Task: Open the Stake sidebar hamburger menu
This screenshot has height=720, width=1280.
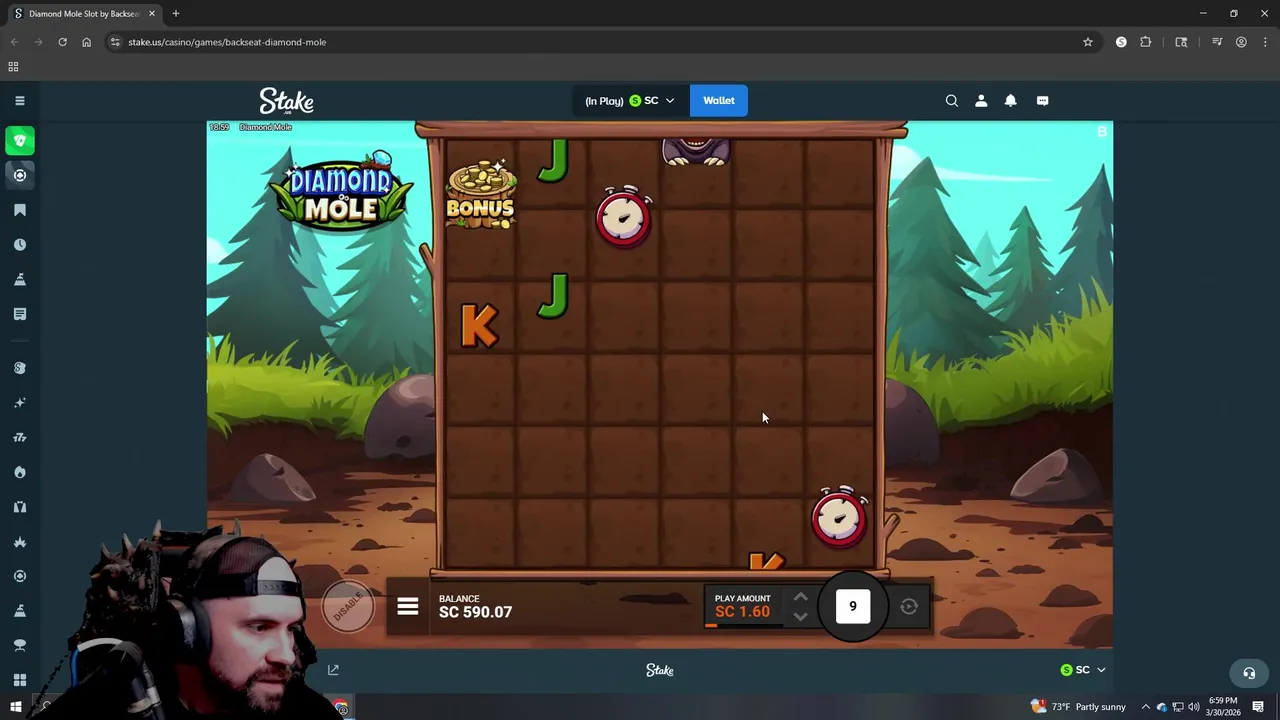Action: pos(19,100)
